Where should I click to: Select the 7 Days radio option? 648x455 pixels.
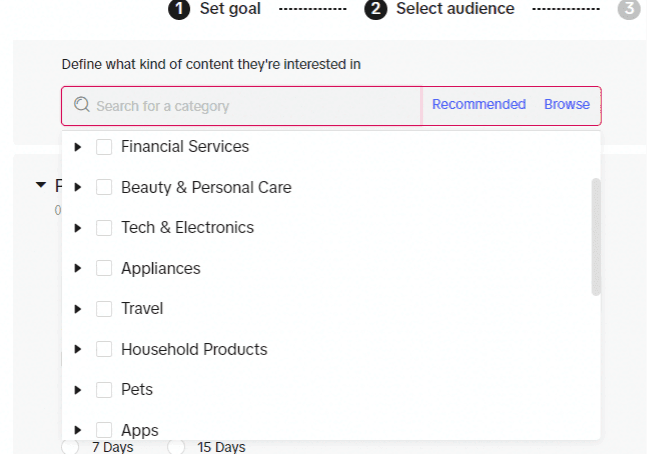tap(70, 447)
